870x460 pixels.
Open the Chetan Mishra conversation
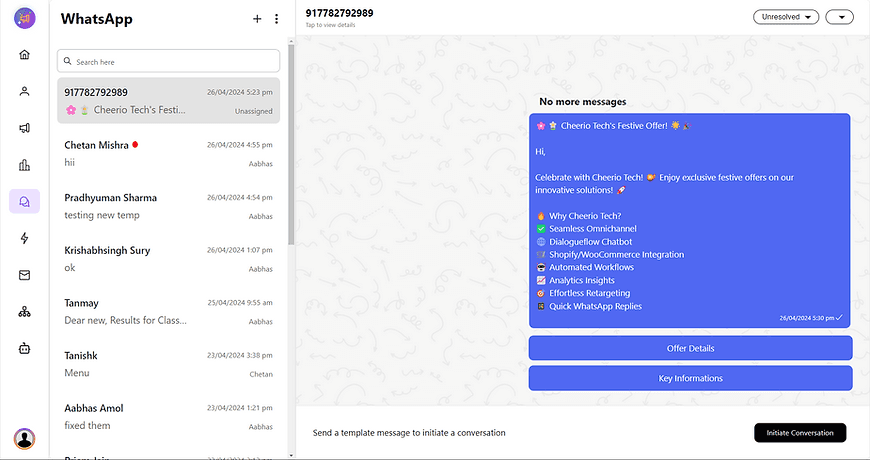[168, 153]
